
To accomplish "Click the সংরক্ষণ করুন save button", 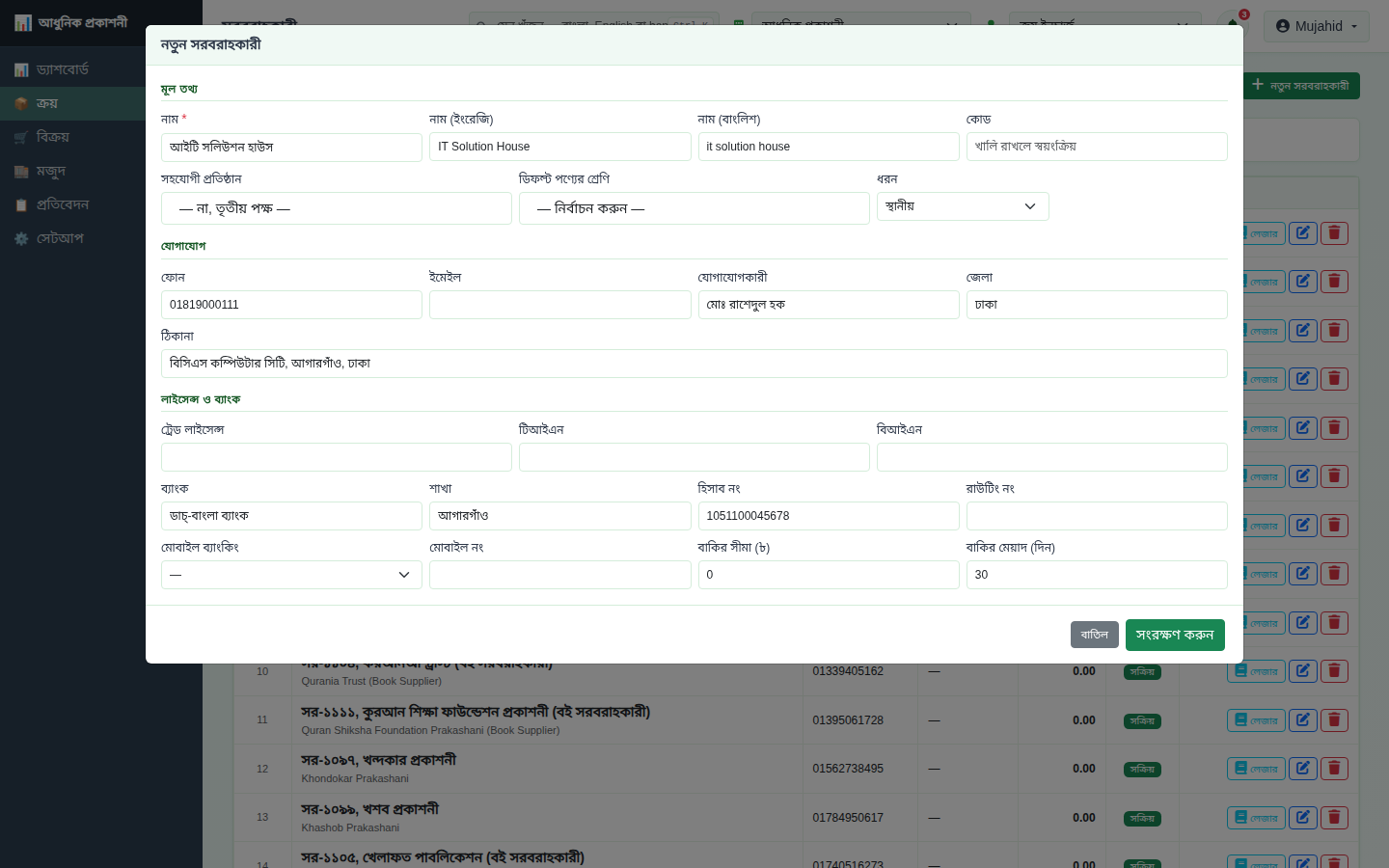I will click(x=1175, y=635).
